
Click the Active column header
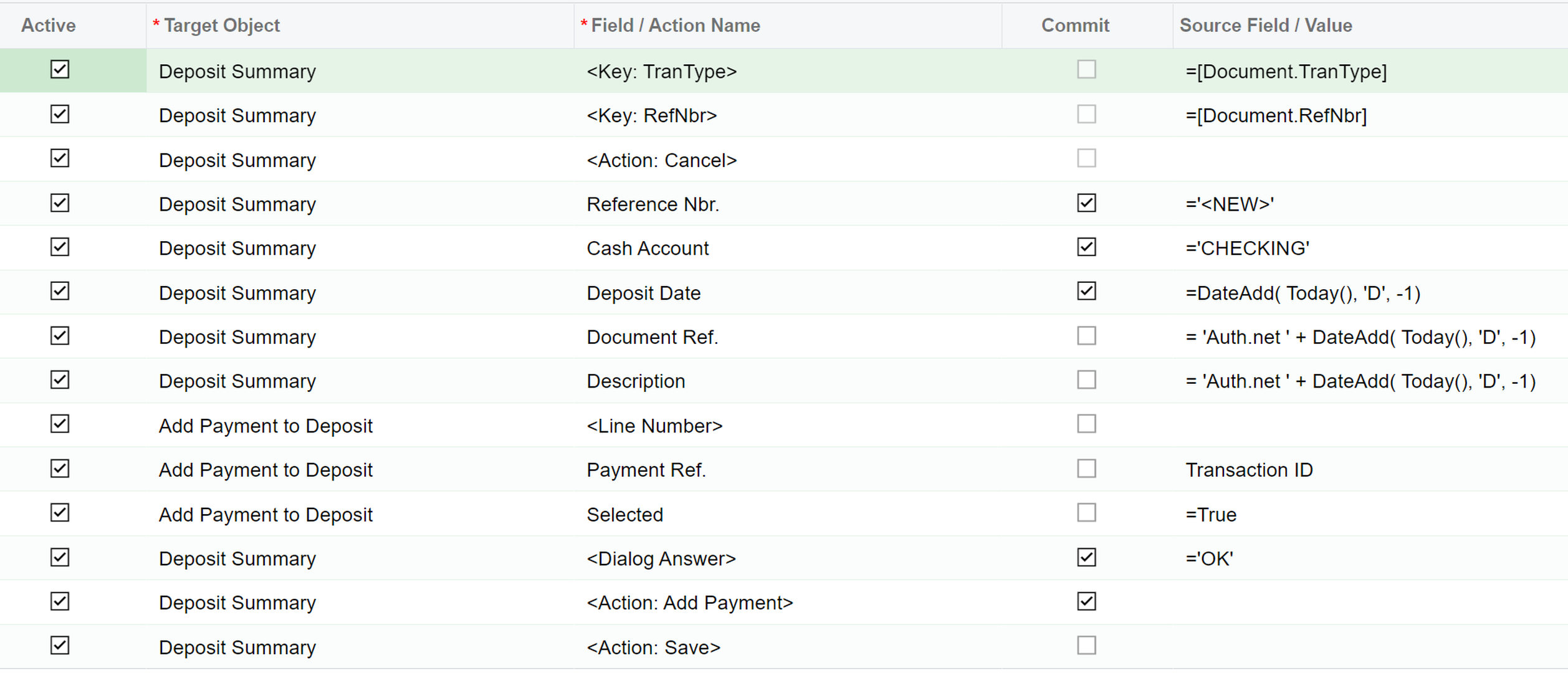[49, 26]
